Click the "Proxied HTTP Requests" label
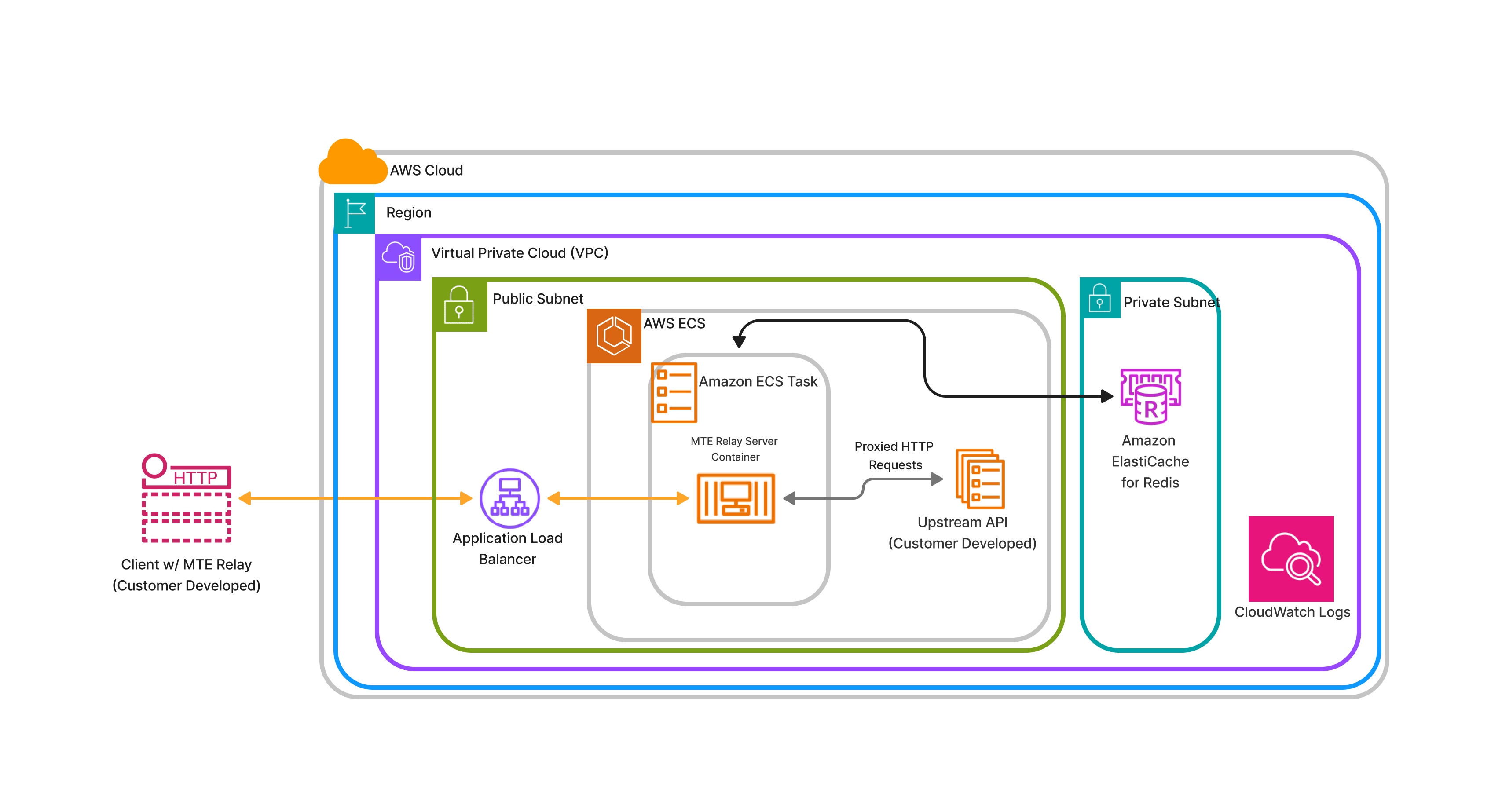Screen dimensions: 1502x812 click(894, 455)
